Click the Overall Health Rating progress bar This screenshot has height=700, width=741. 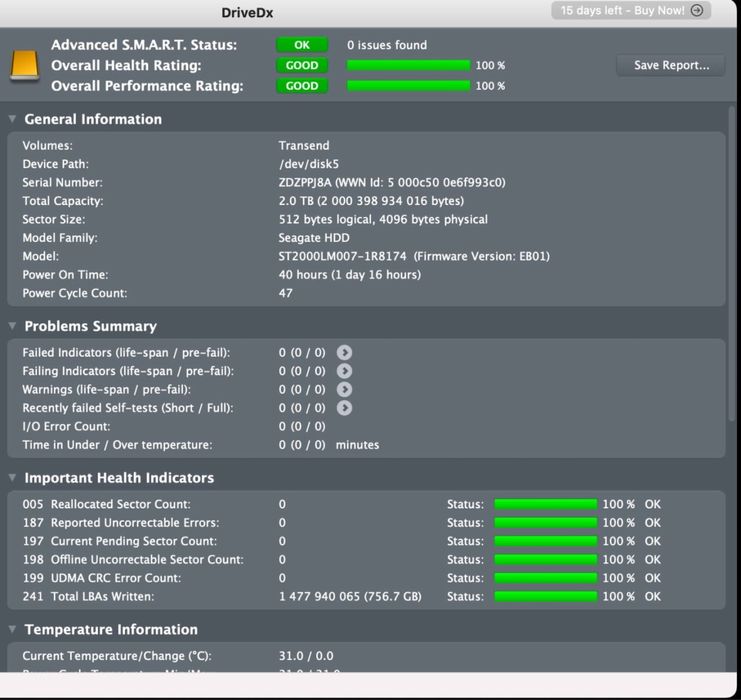tap(408, 65)
